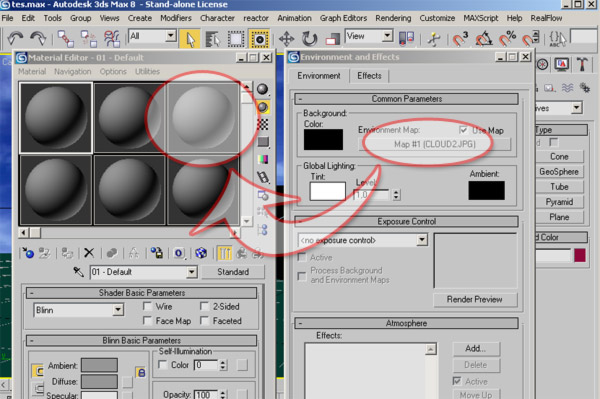Click Video Color Check in Material Editor
The height and width of the screenshot is (399, 600).
(263, 159)
